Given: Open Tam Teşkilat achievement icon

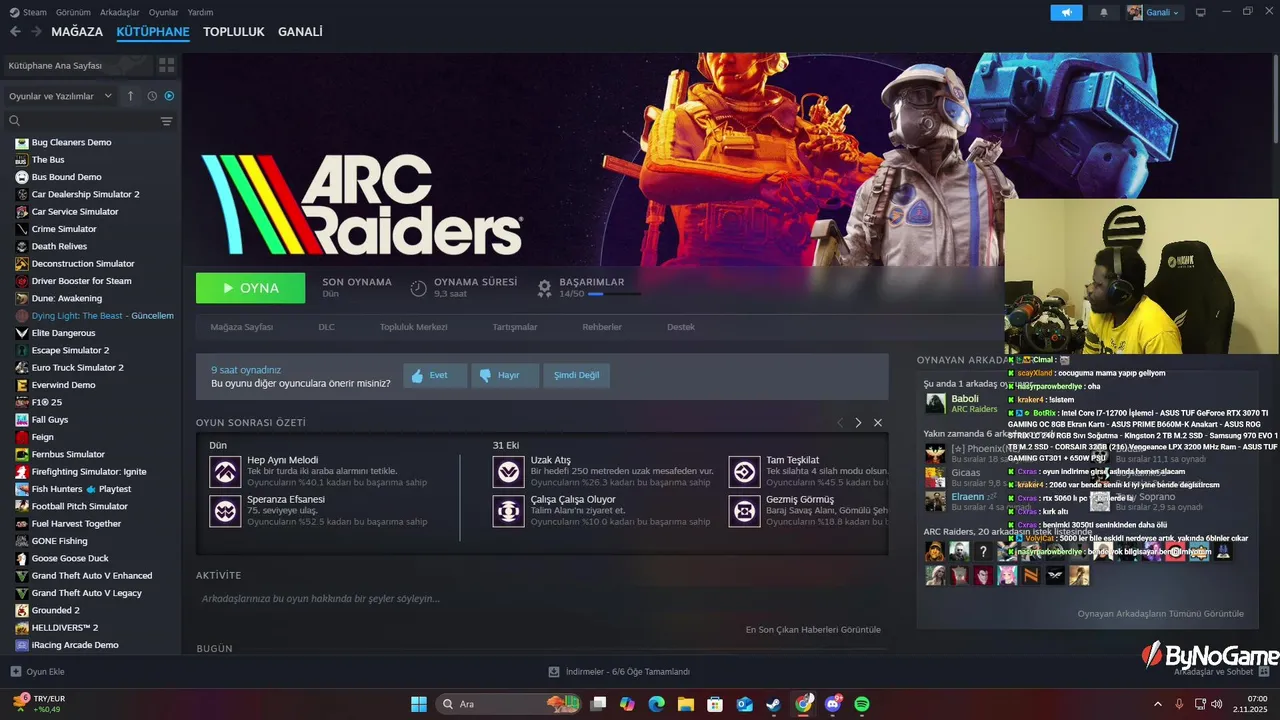Looking at the screenshot, I should 744,471.
